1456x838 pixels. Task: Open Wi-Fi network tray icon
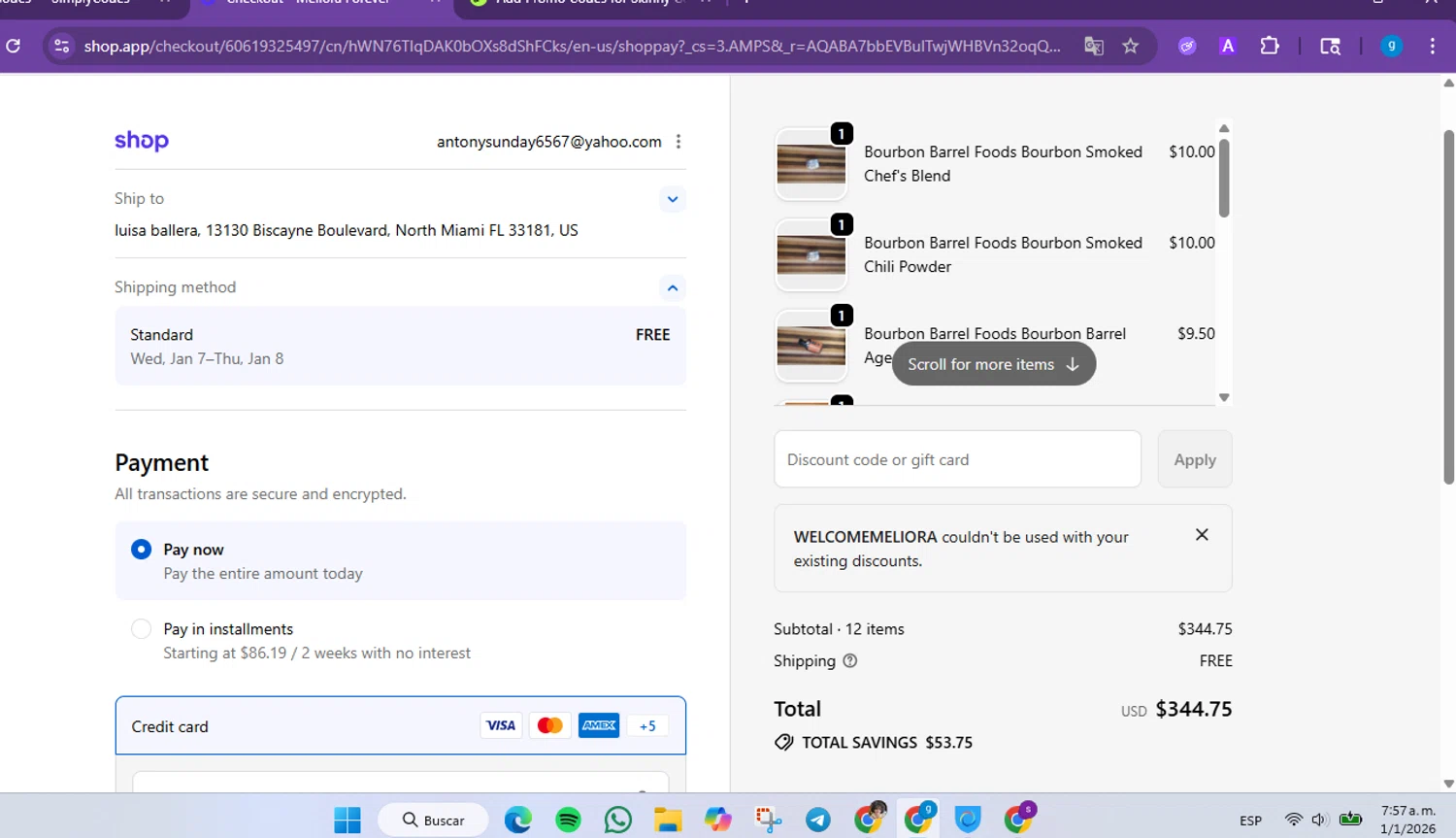click(x=1293, y=820)
